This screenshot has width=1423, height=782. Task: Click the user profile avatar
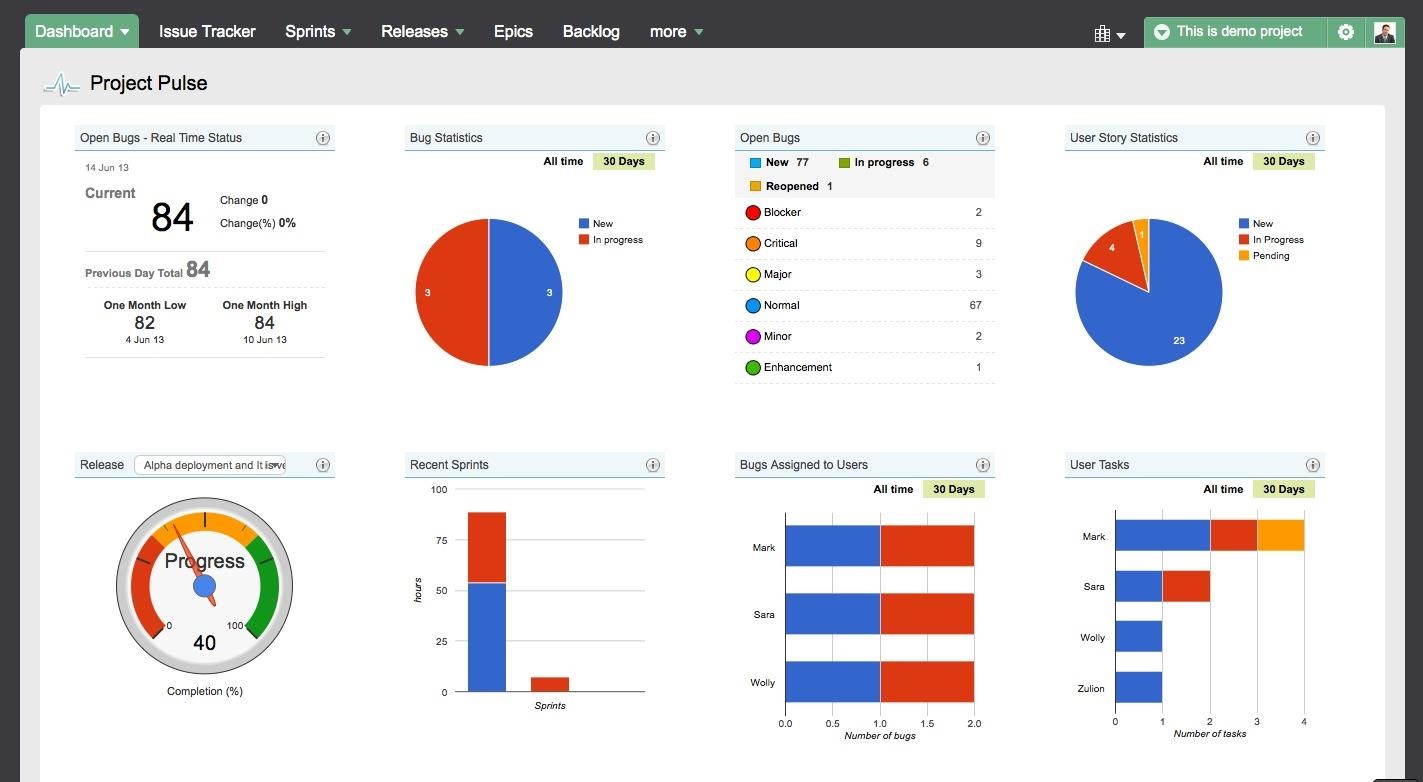click(x=1384, y=32)
